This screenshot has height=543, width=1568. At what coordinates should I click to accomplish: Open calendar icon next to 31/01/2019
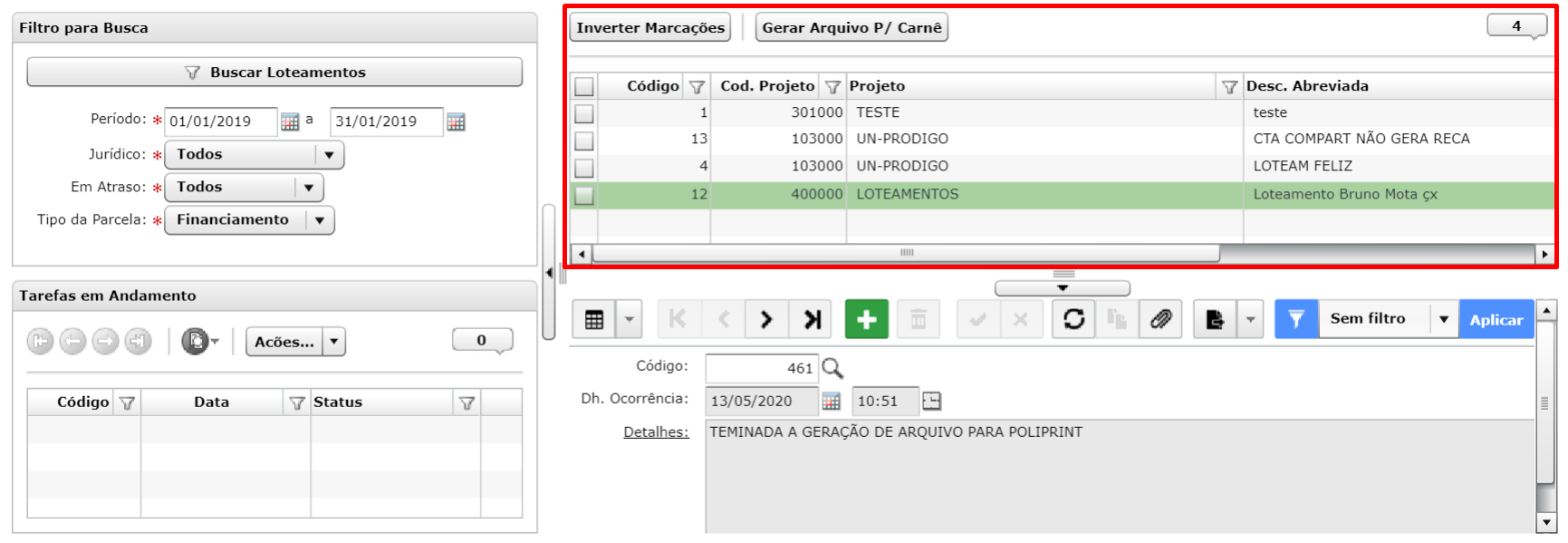coord(456,121)
